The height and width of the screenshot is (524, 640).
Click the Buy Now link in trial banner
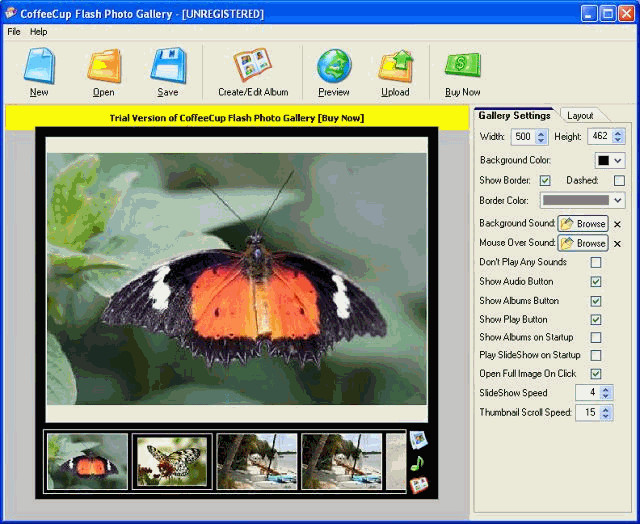click(341, 118)
